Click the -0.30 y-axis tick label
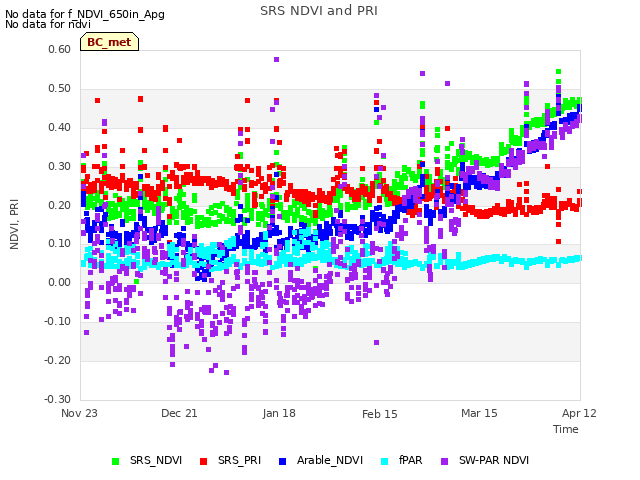Viewport: 640px width, 480px height. tap(57, 399)
